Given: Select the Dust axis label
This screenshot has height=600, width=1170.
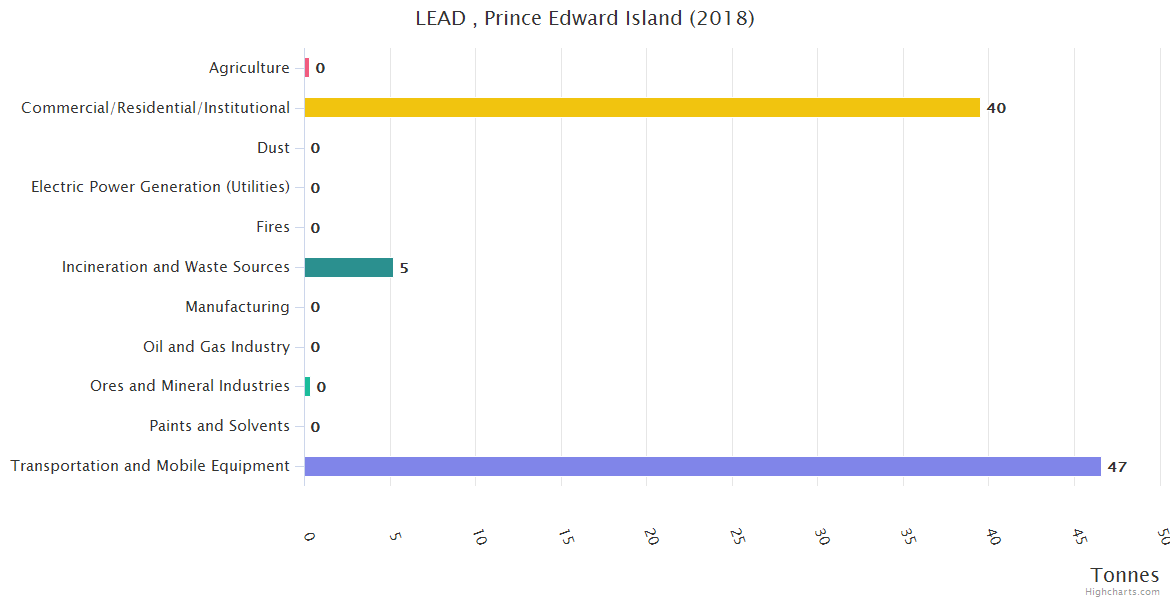Looking at the screenshot, I should tap(273, 148).
